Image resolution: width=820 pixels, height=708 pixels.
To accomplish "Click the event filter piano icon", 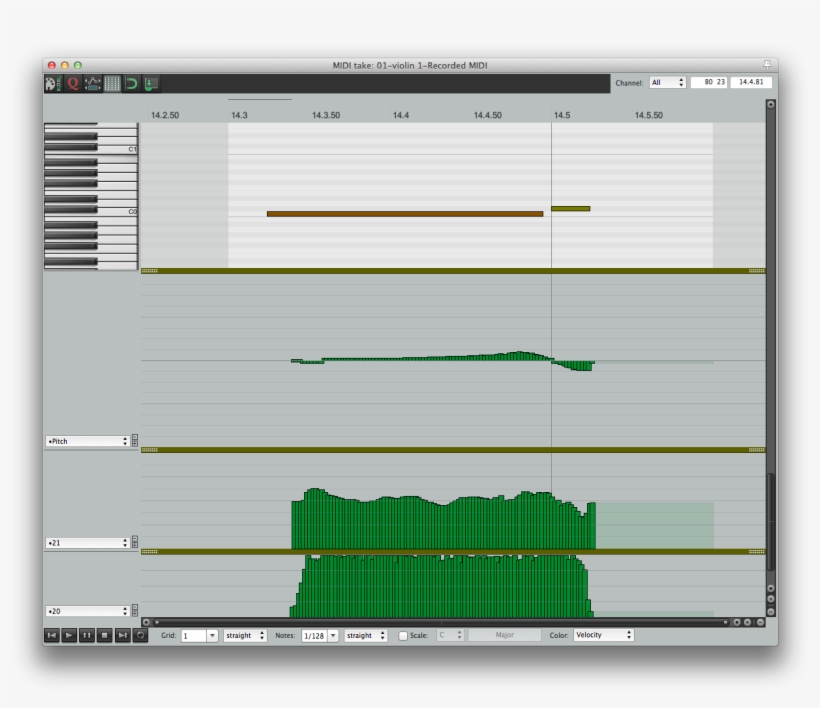I will [52, 83].
